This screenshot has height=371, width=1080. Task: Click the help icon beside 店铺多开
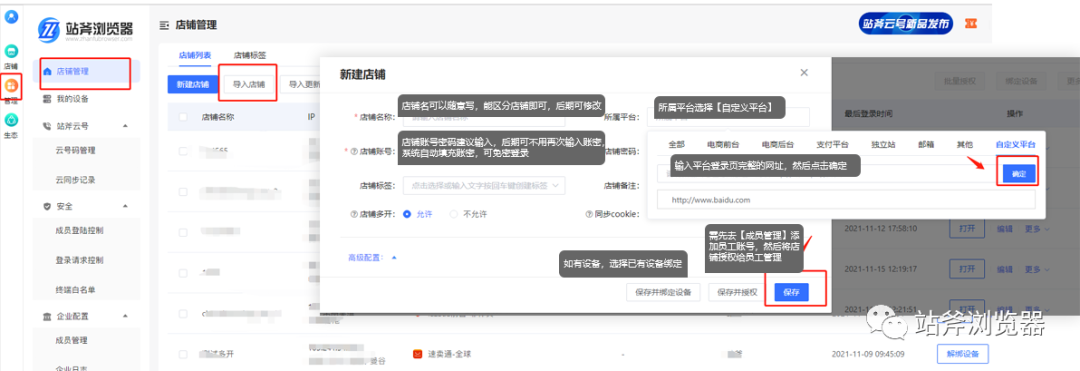point(355,214)
